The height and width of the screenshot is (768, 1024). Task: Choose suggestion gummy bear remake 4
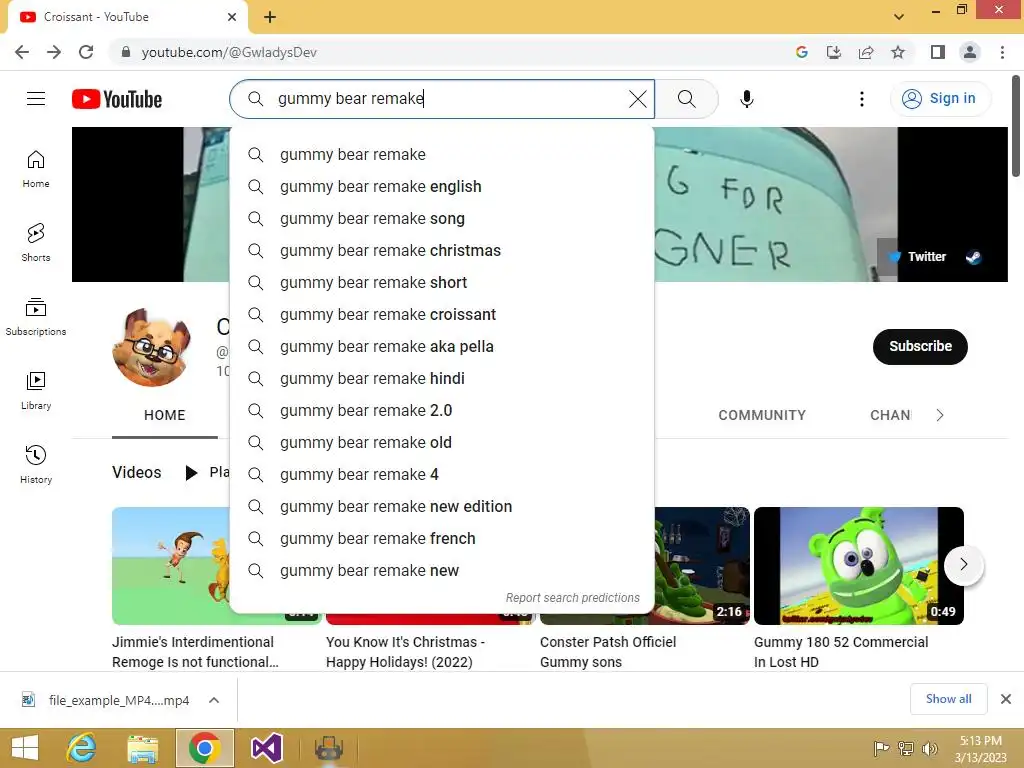(x=442, y=475)
